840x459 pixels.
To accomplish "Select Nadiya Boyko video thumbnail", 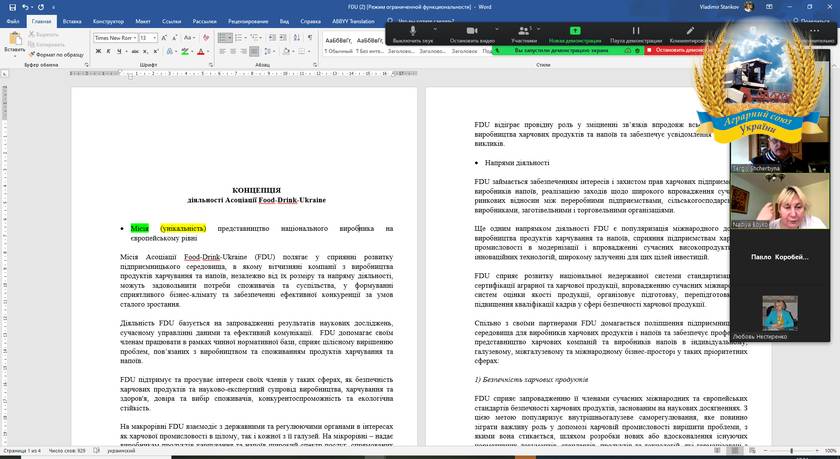I will pyautogui.click(x=779, y=201).
